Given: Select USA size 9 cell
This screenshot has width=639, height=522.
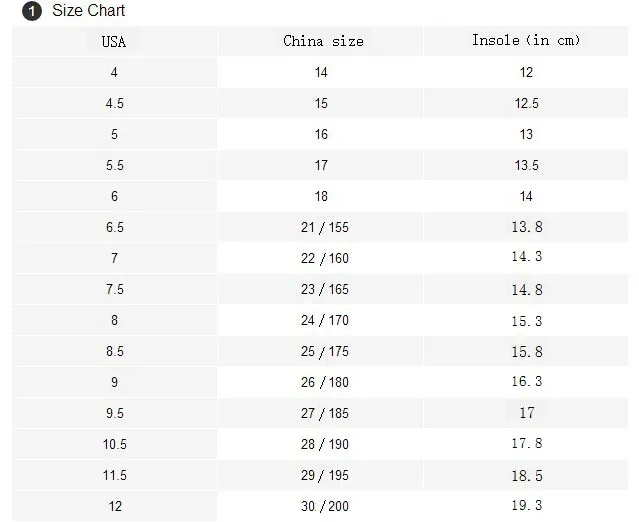Looking at the screenshot, I should click(x=114, y=382).
